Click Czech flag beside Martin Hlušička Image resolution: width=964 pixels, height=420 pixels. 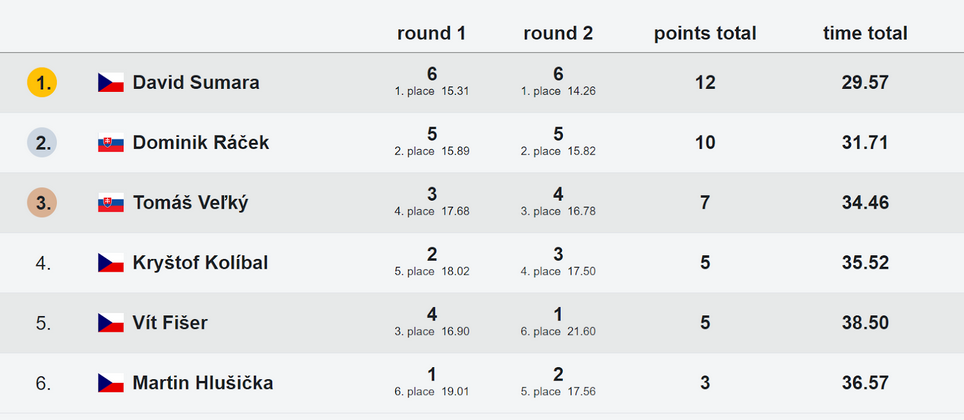coord(111,383)
